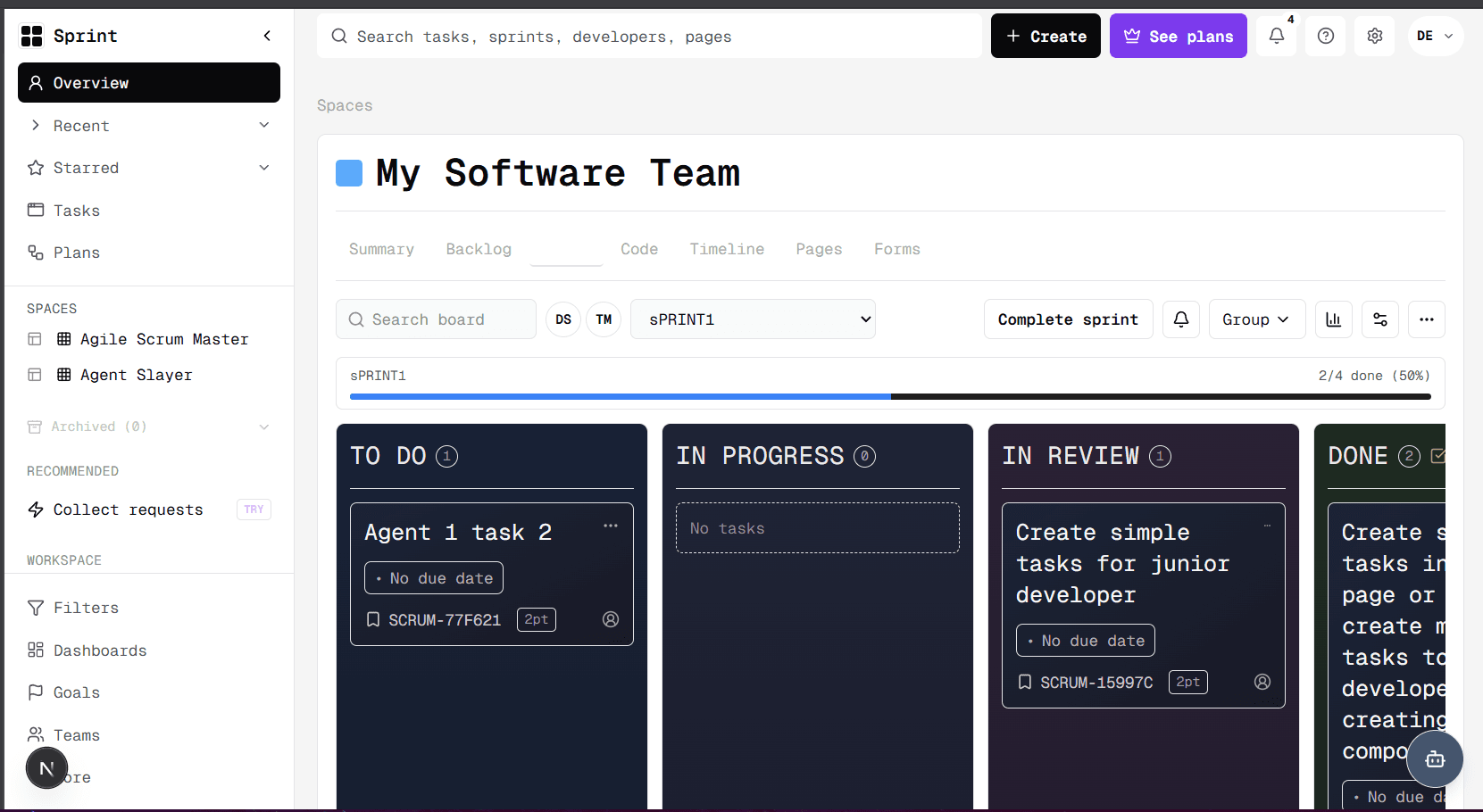Click the Create button
1483x812 pixels.
[1046, 36]
